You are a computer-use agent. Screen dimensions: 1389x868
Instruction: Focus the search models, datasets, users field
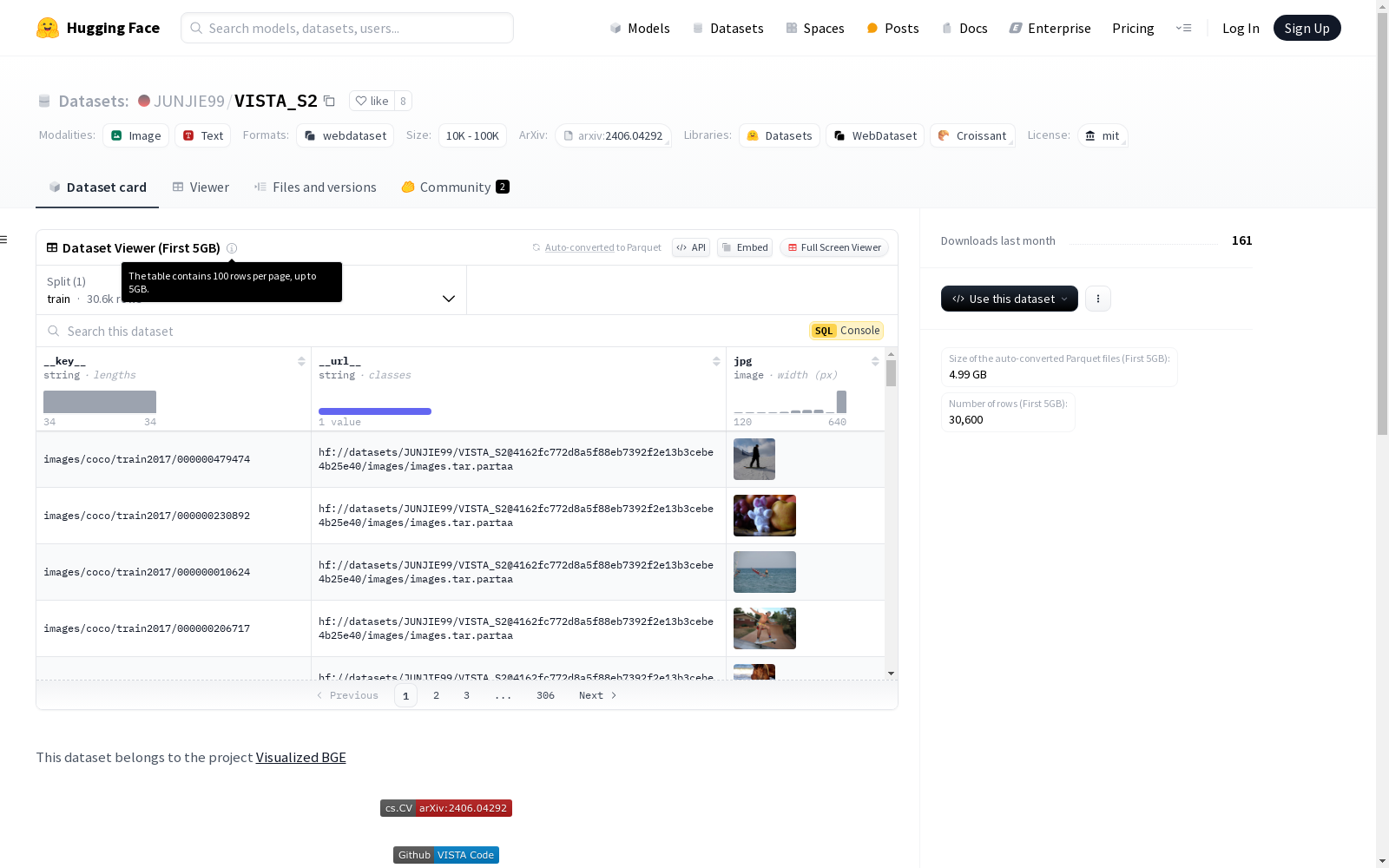(x=347, y=28)
